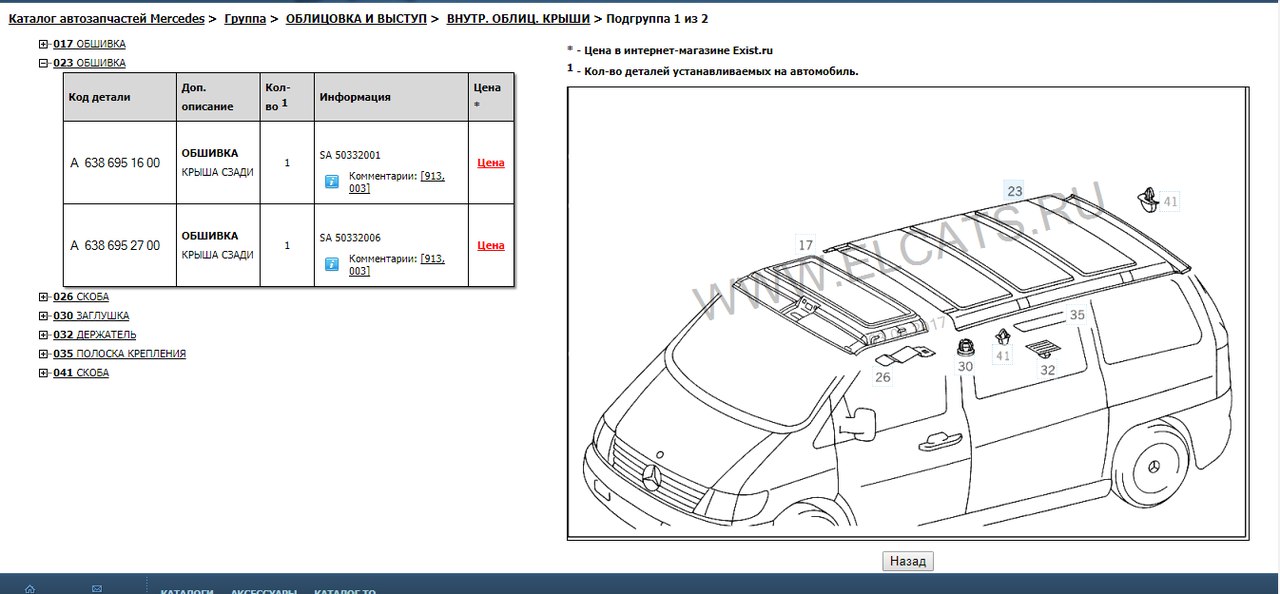Open ОБЛИЦОВКА И ВЫСТУП breadcrumb link
Viewport: 1280px width, 594px height.
pyautogui.click(x=356, y=19)
